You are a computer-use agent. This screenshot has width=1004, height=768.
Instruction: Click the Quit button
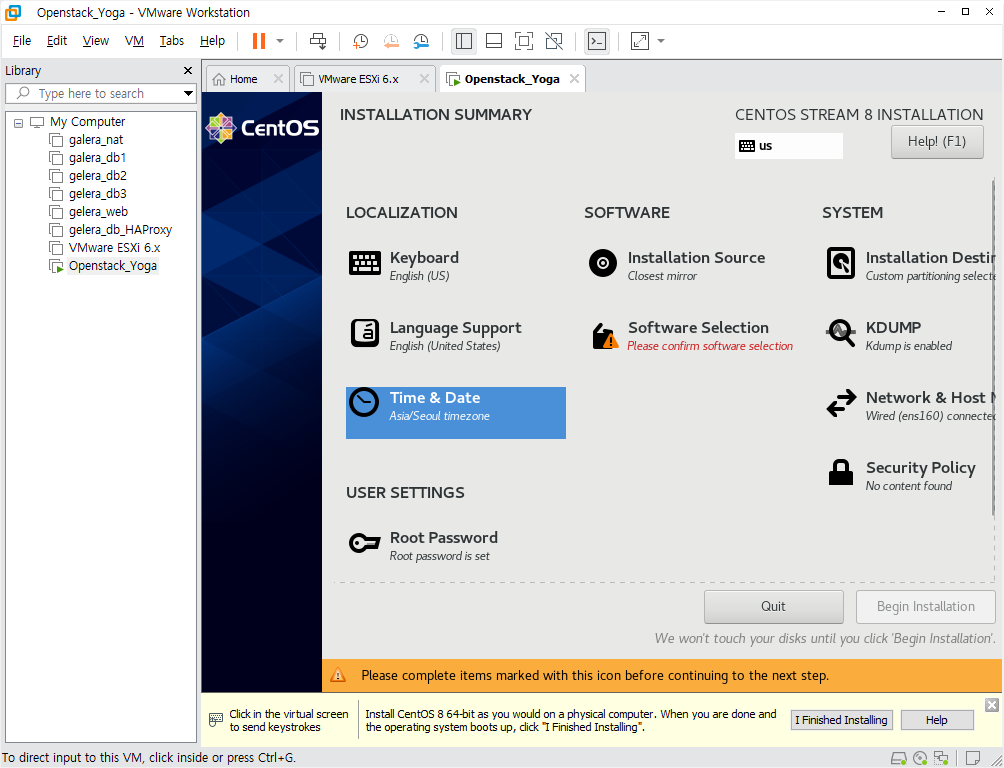coord(773,607)
